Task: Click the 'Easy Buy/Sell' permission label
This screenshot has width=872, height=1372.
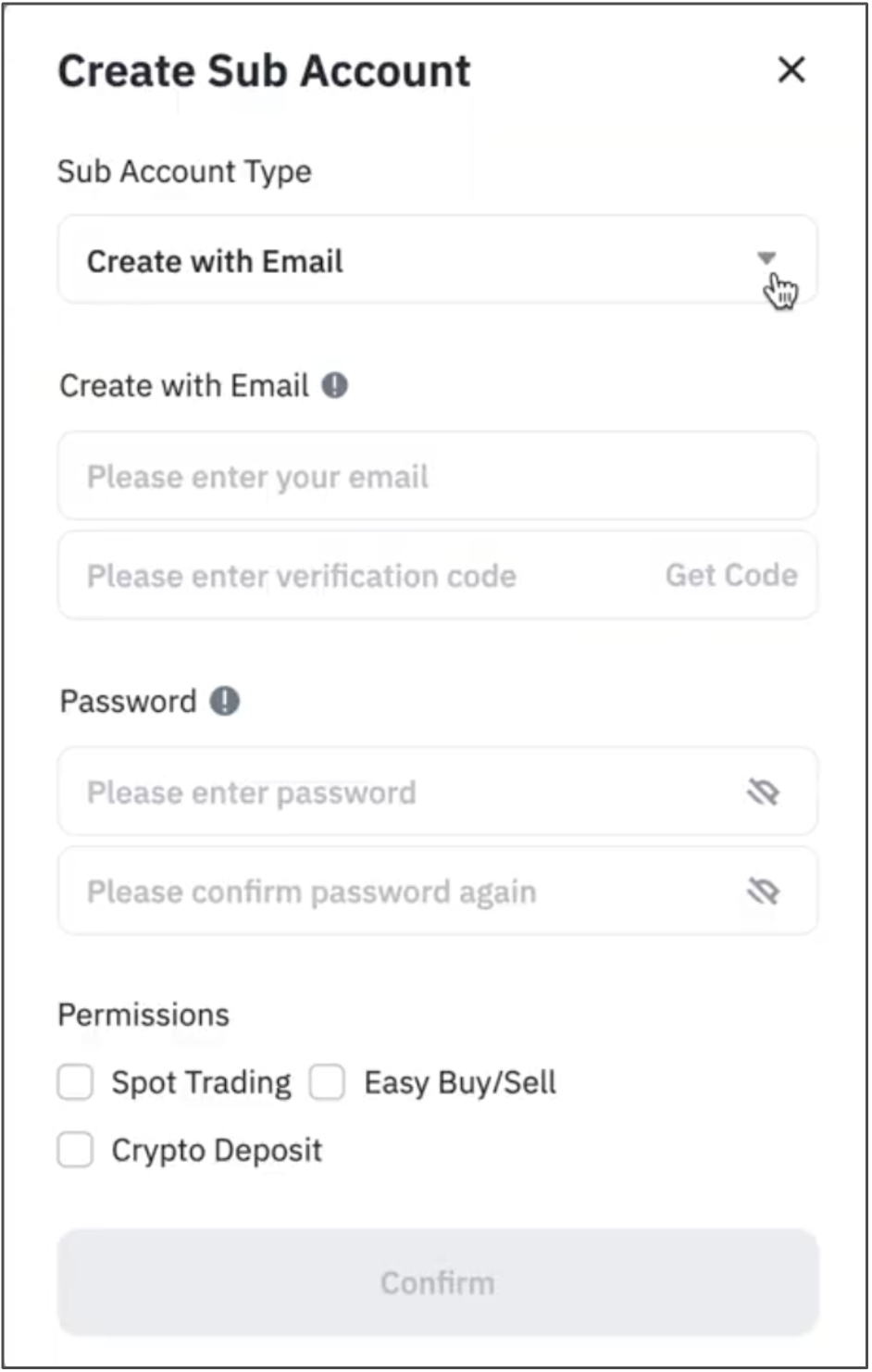Action: (460, 1082)
